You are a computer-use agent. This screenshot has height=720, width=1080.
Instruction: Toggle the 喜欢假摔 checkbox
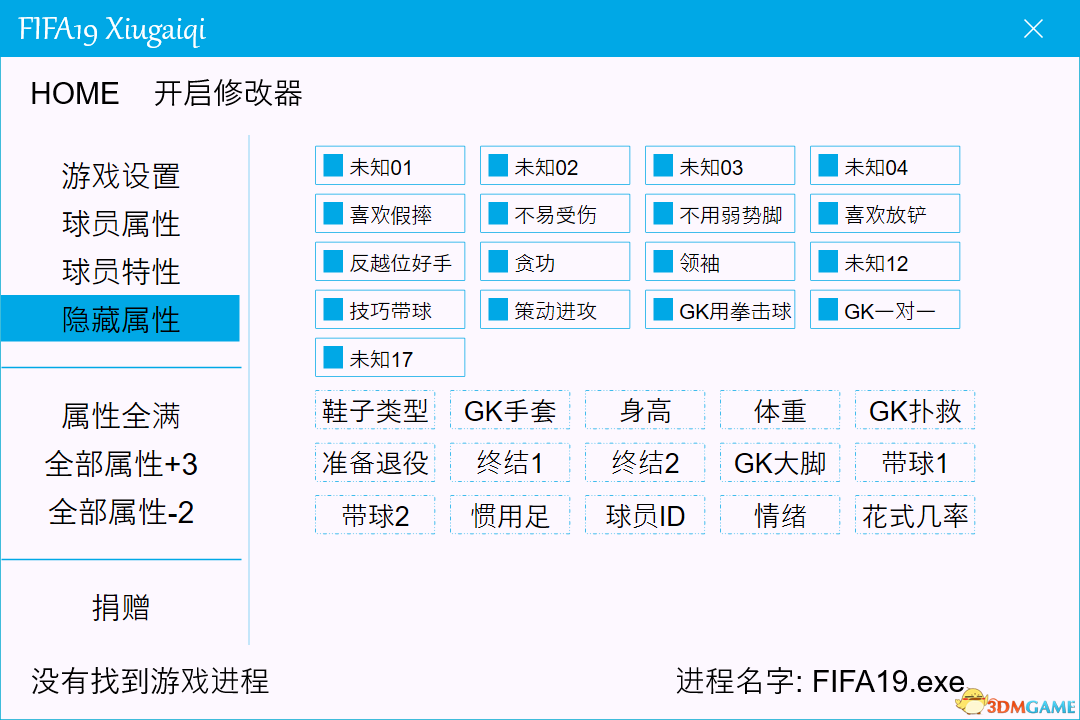point(334,214)
